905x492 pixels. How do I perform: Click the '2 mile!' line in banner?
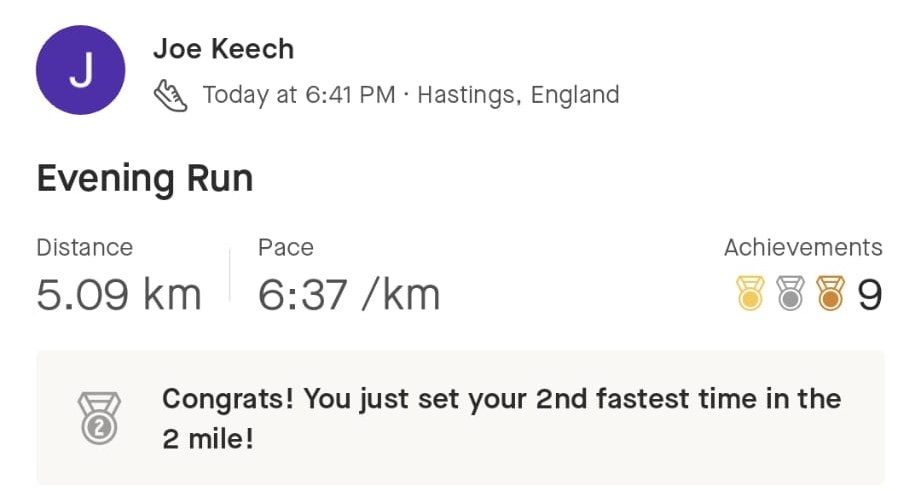208,439
